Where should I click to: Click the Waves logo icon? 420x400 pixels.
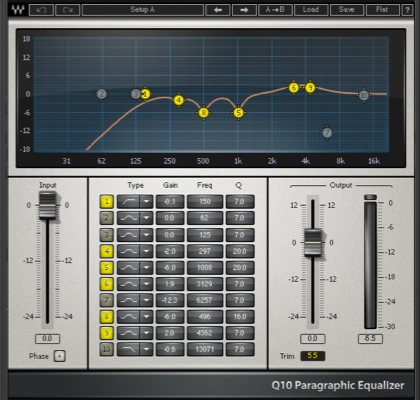pos(18,10)
